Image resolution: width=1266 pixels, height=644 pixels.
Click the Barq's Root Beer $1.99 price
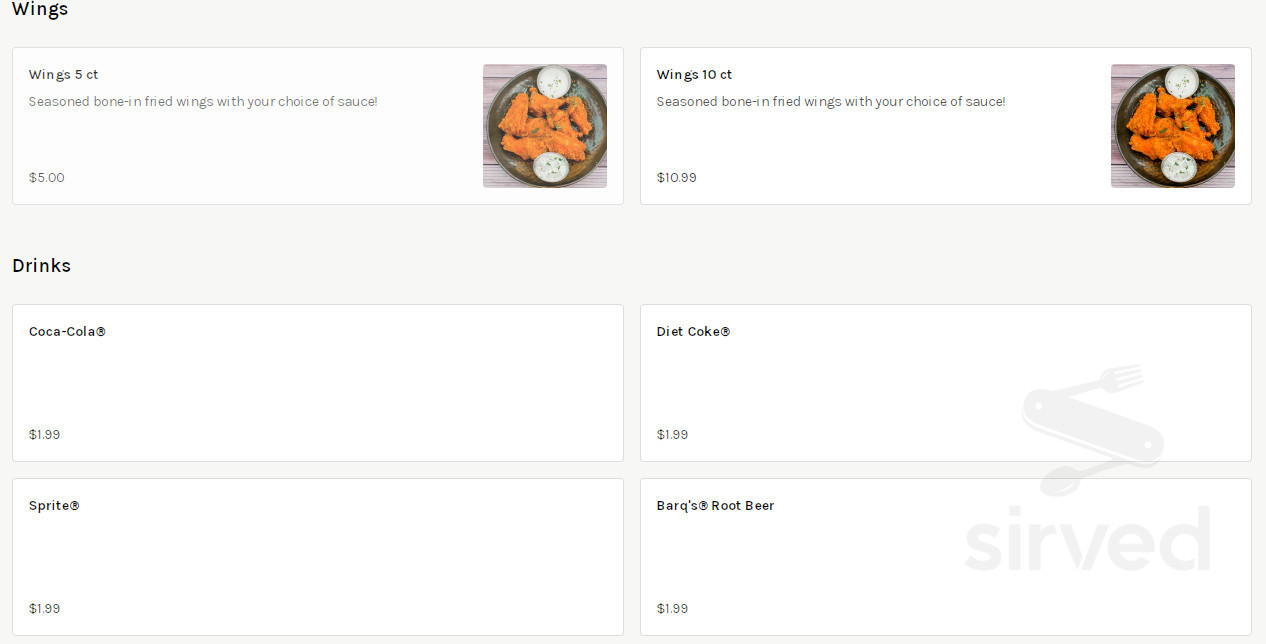pyautogui.click(x=672, y=609)
